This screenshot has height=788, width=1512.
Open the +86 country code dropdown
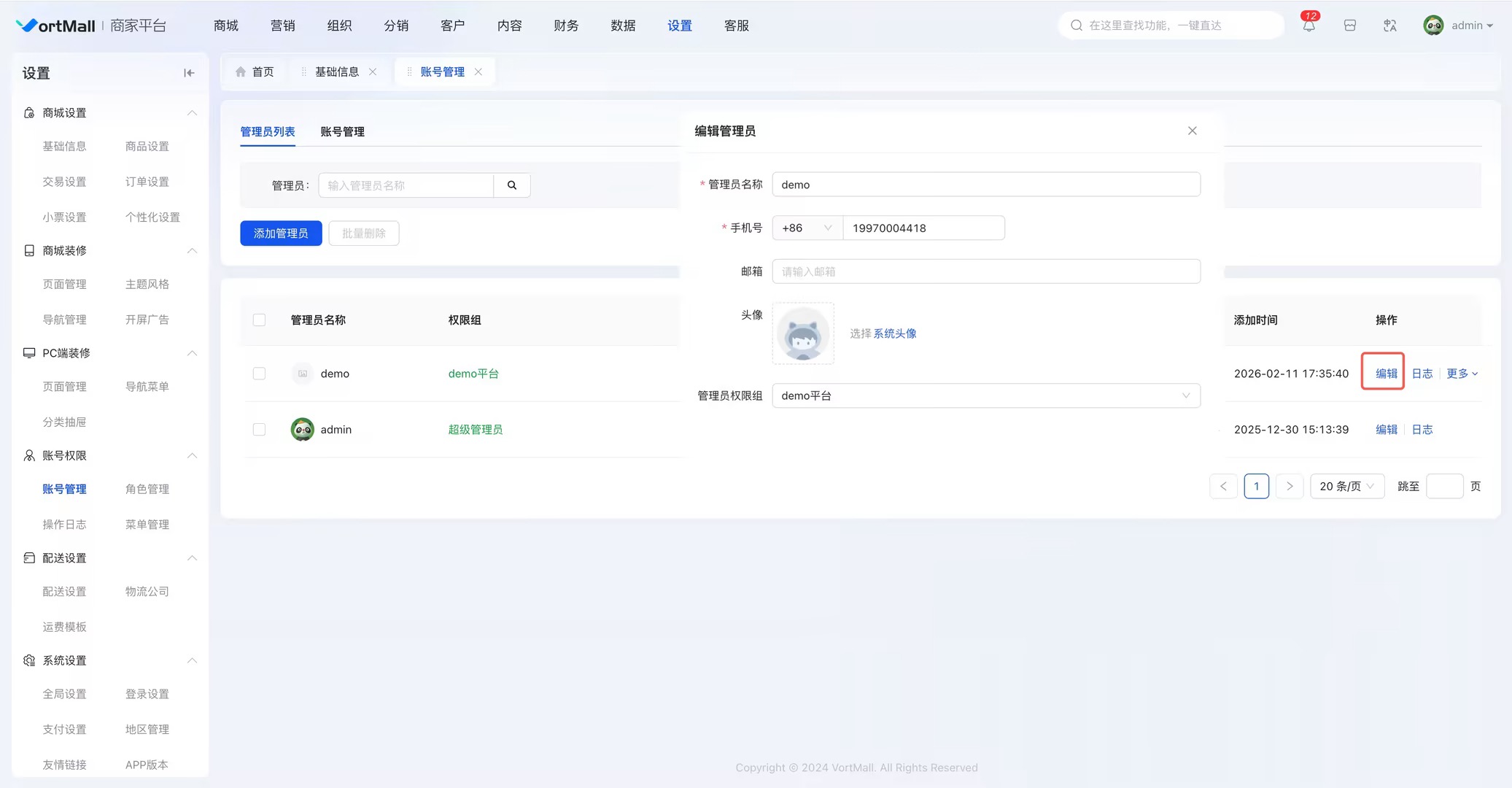click(805, 227)
